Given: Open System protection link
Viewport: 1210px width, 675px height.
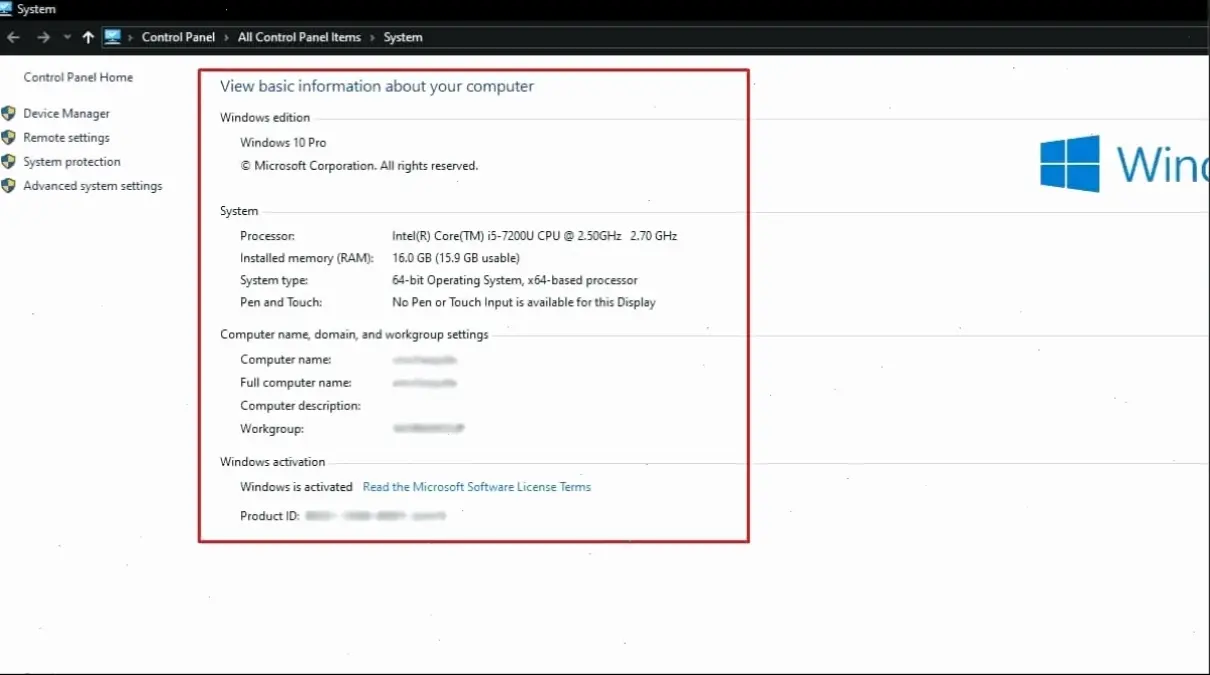Looking at the screenshot, I should tap(72, 162).
